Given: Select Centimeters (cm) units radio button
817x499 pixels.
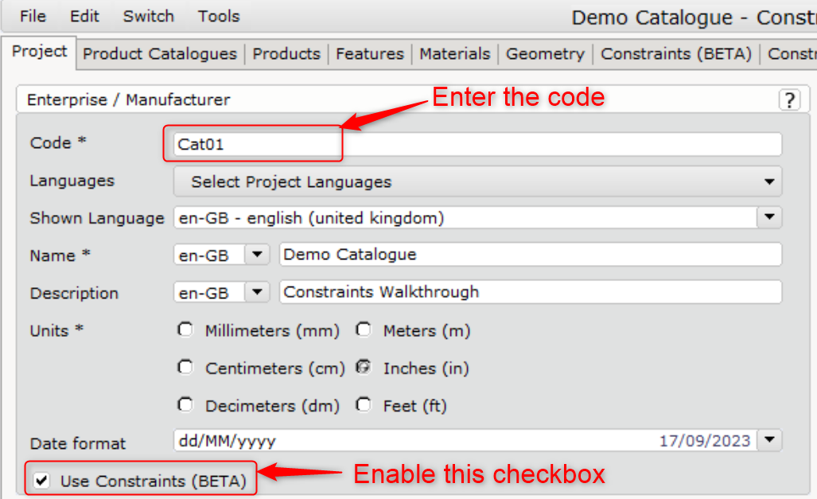Looking at the screenshot, I should coord(185,367).
